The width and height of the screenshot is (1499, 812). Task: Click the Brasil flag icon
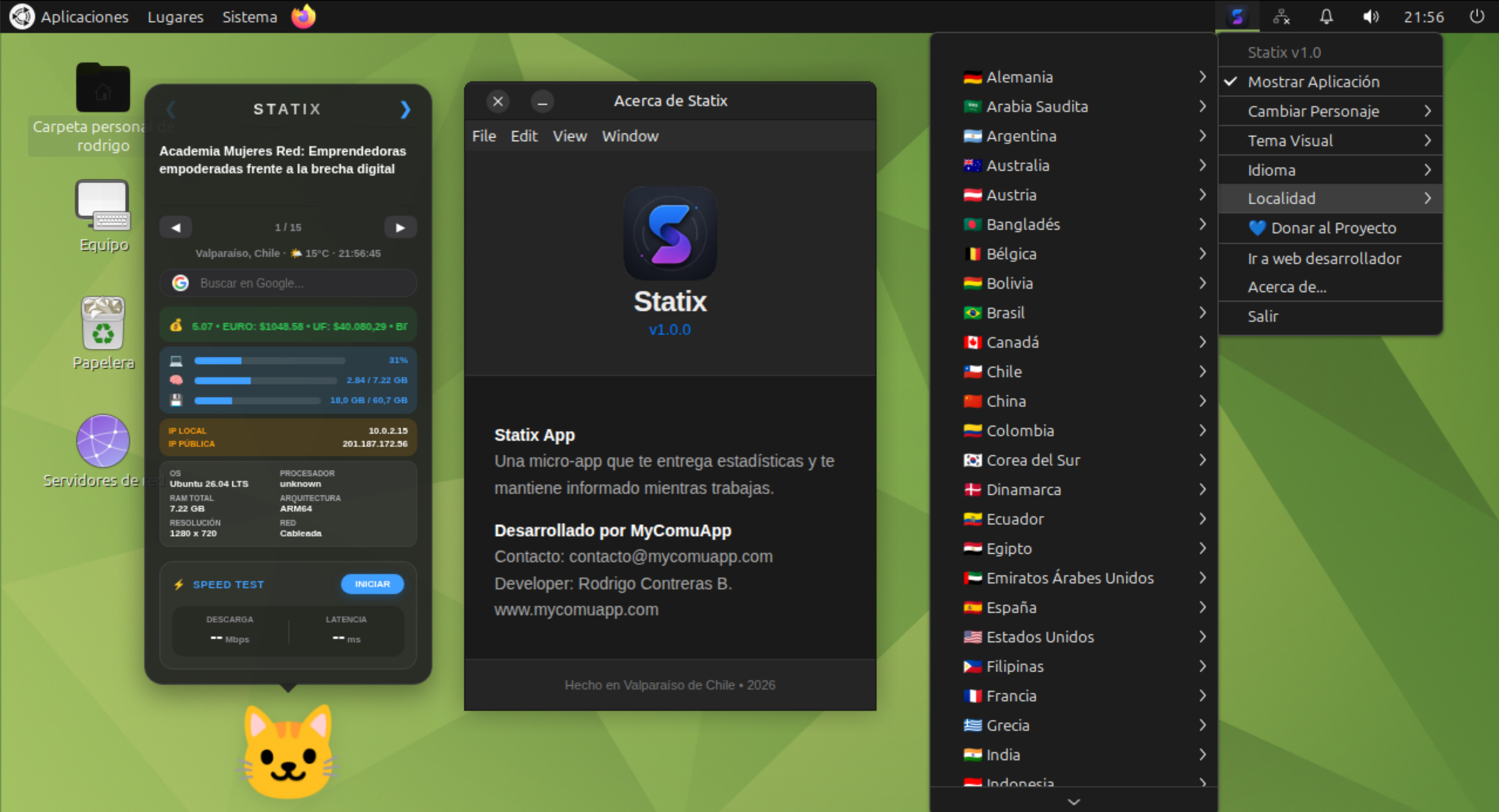tap(972, 313)
